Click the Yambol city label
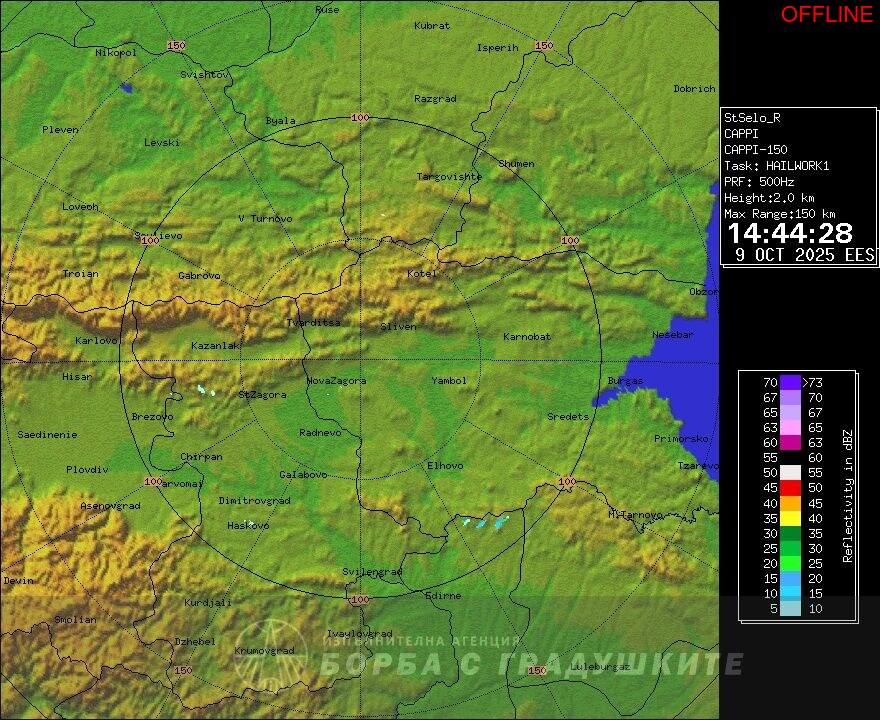Viewport: 880px width, 720px height. pos(449,380)
